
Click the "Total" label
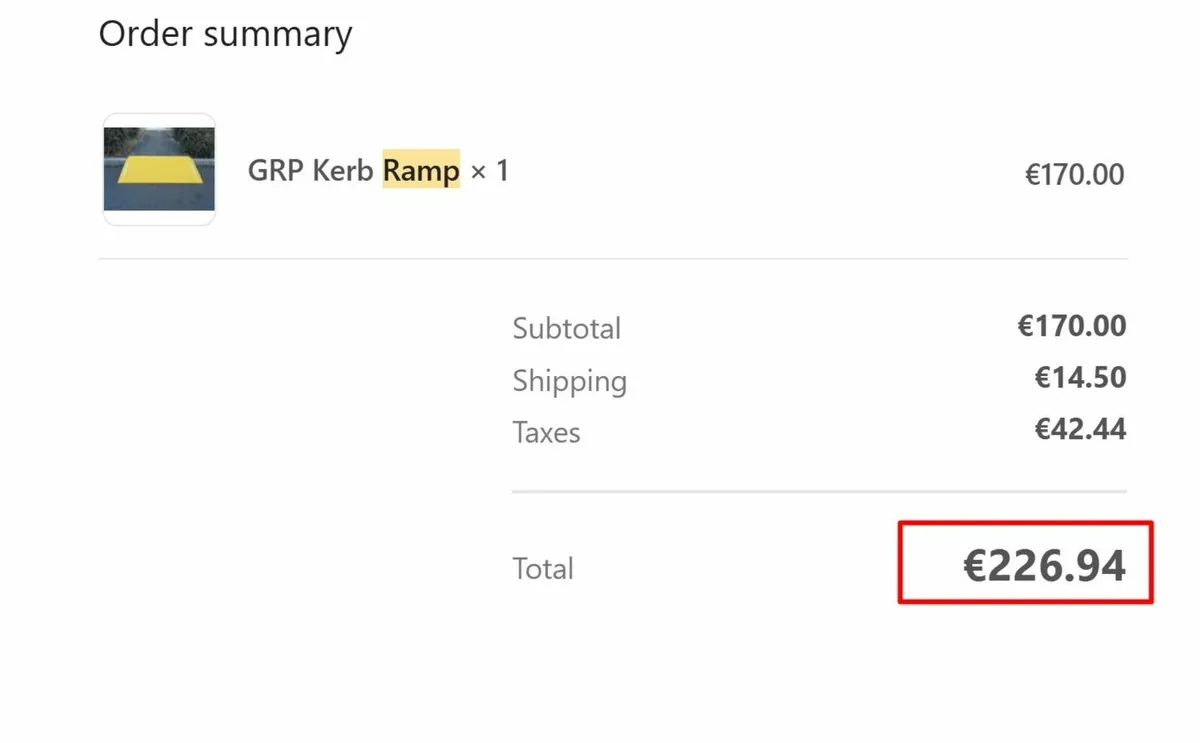[x=543, y=569]
